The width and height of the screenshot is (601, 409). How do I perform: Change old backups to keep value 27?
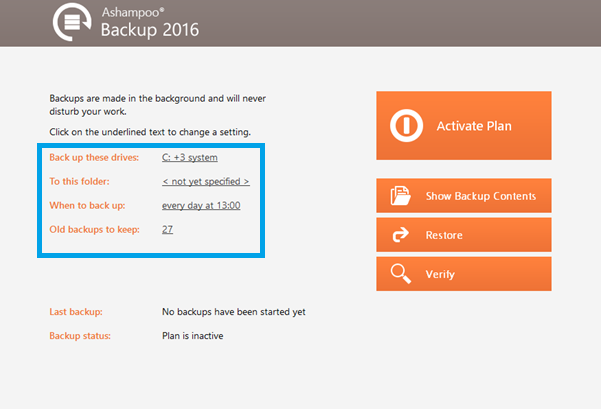(167, 229)
